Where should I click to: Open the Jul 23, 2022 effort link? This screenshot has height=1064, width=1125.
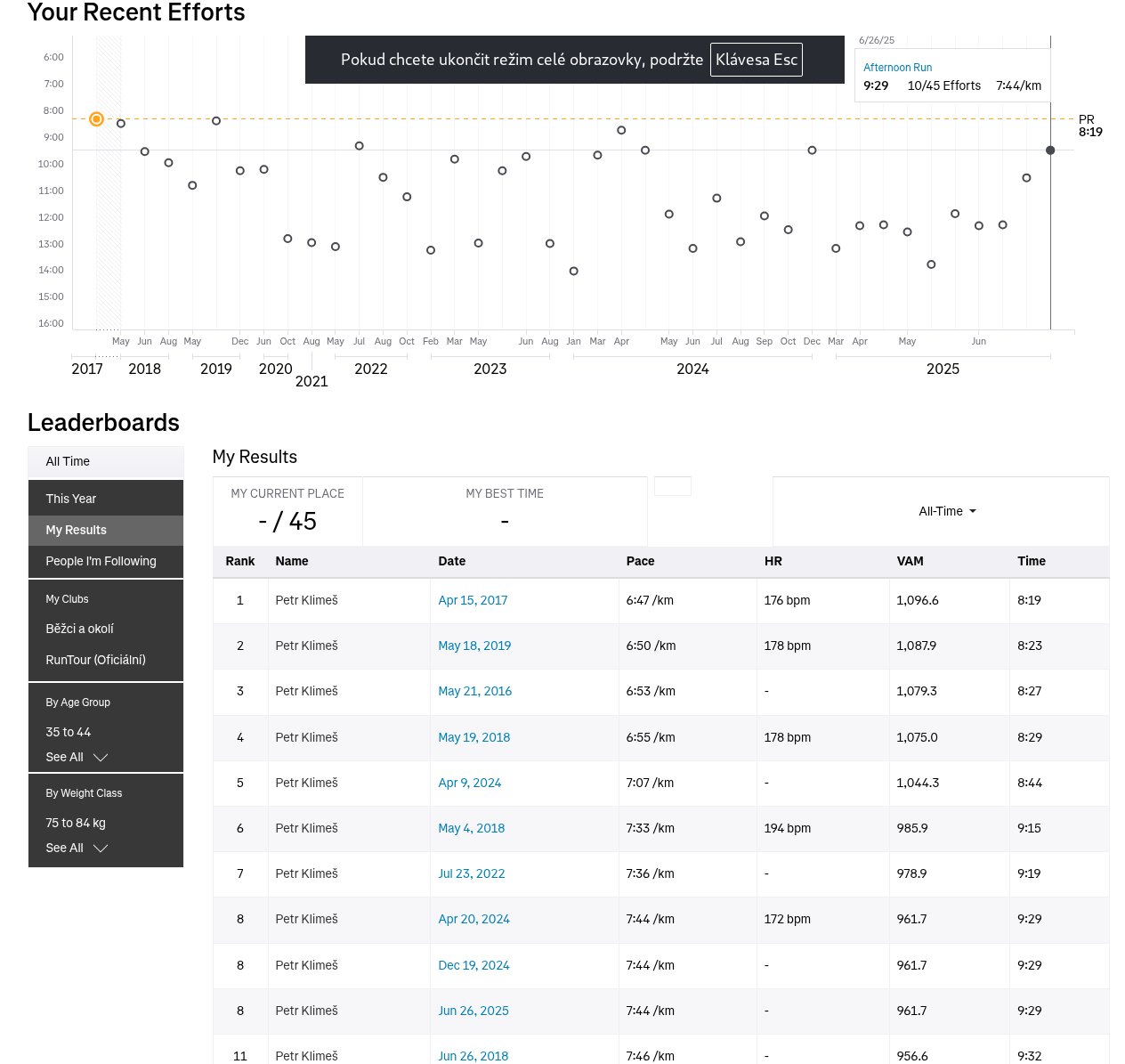tap(471, 873)
